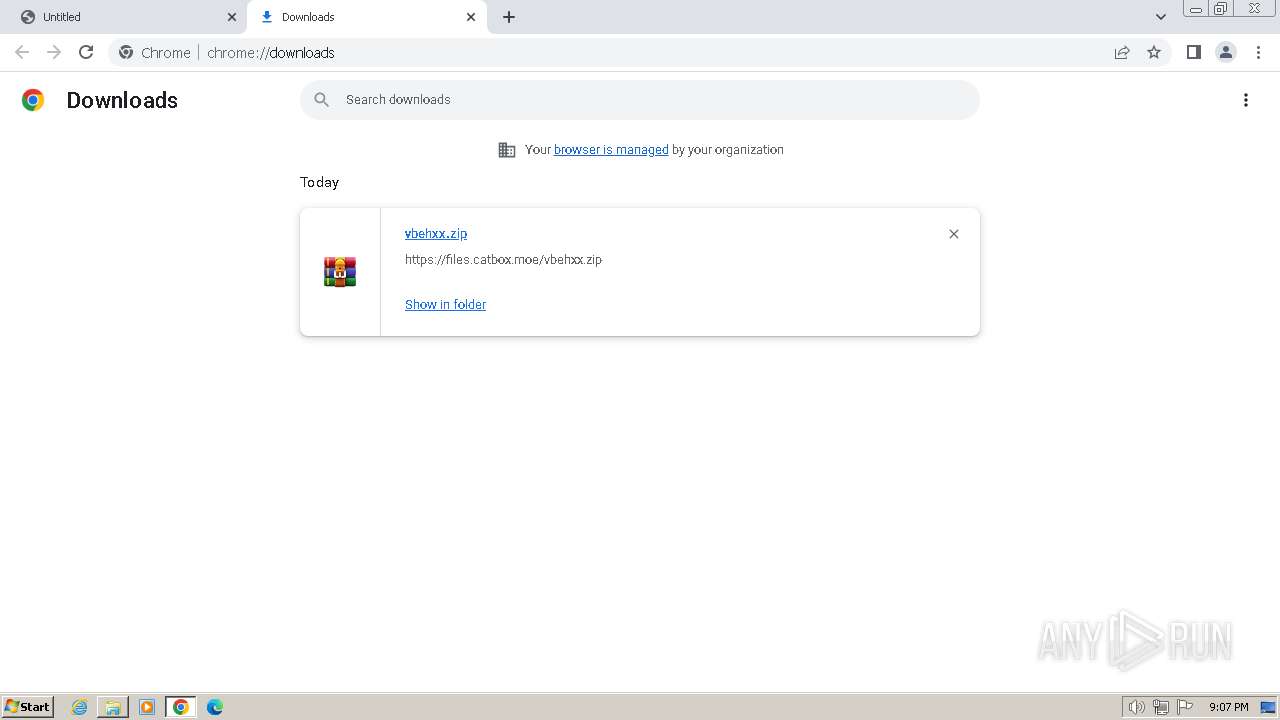Click the address bar URL
Screen dimensions: 1280x720
pyautogui.click(x=270, y=52)
